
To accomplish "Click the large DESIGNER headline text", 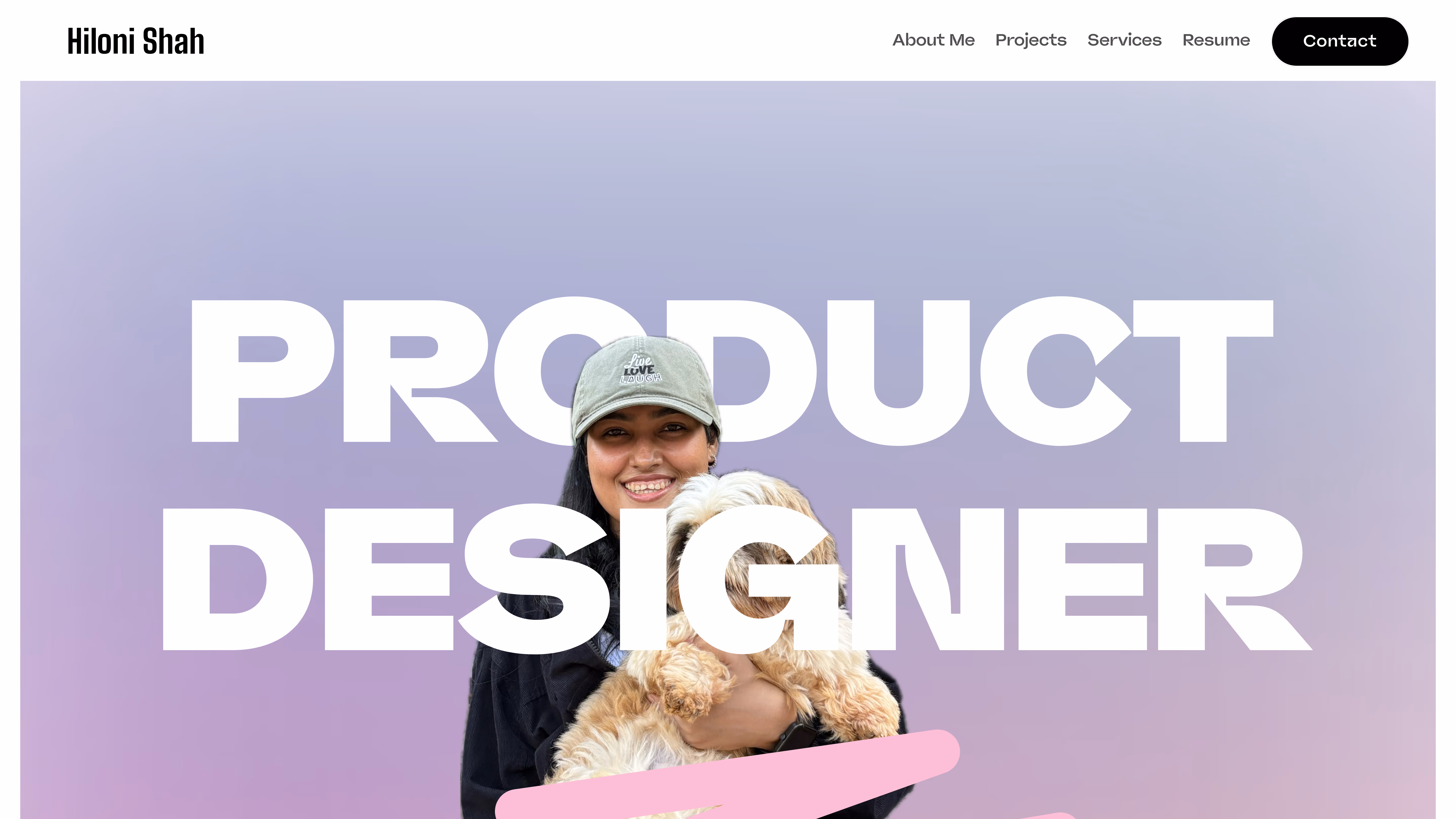I will tap(737, 579).
